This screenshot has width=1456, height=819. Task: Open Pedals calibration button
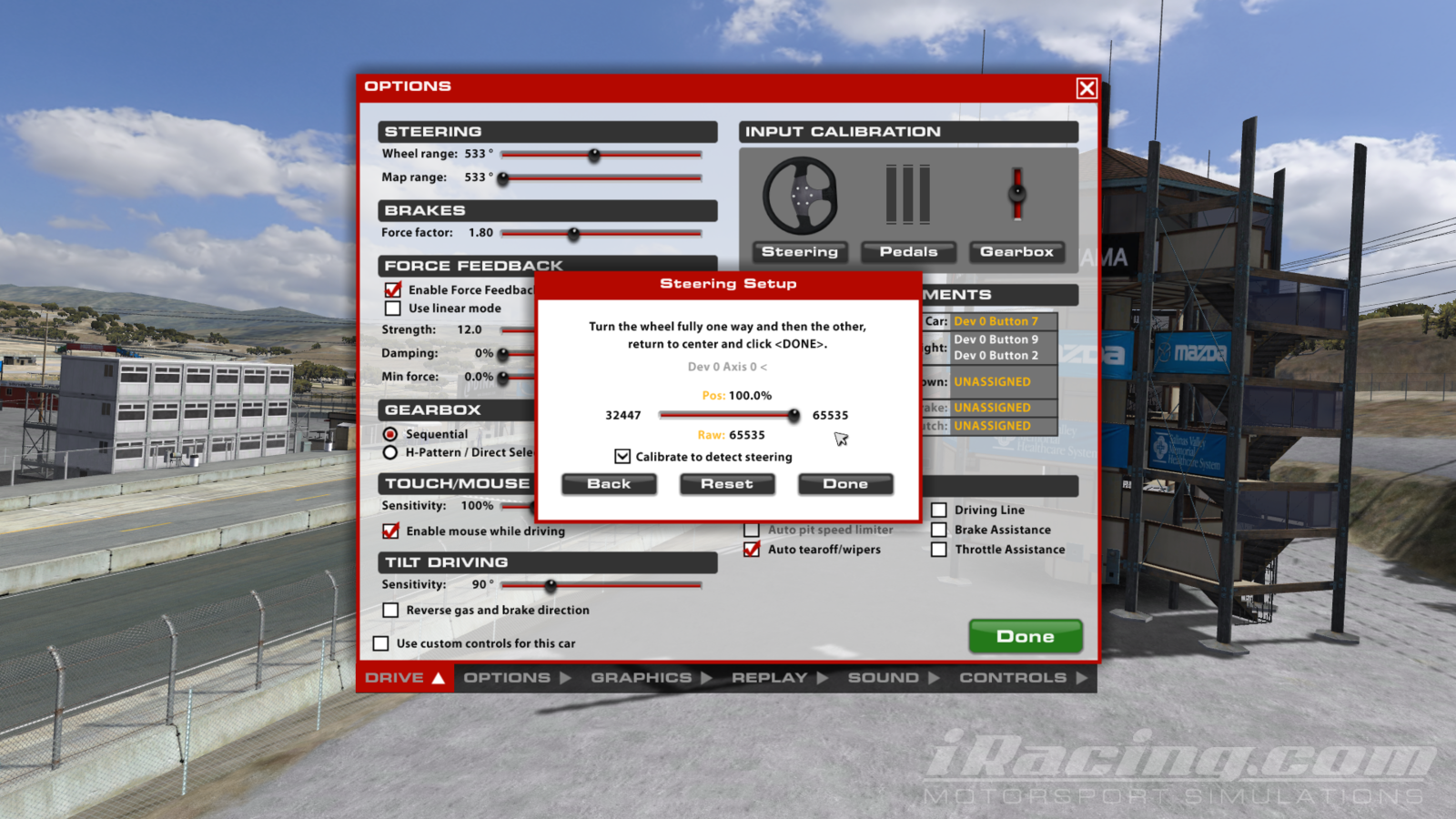[x=908, y=252]
